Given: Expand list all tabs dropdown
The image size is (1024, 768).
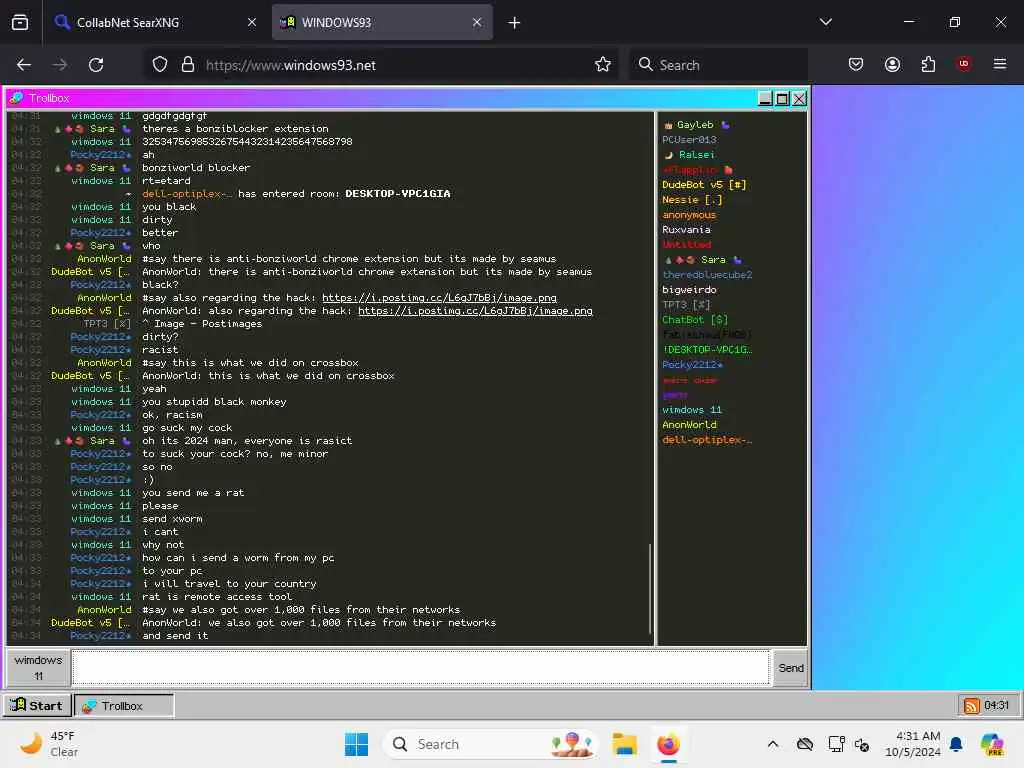Looking at the screenshot, I should (x=825, y=22).
